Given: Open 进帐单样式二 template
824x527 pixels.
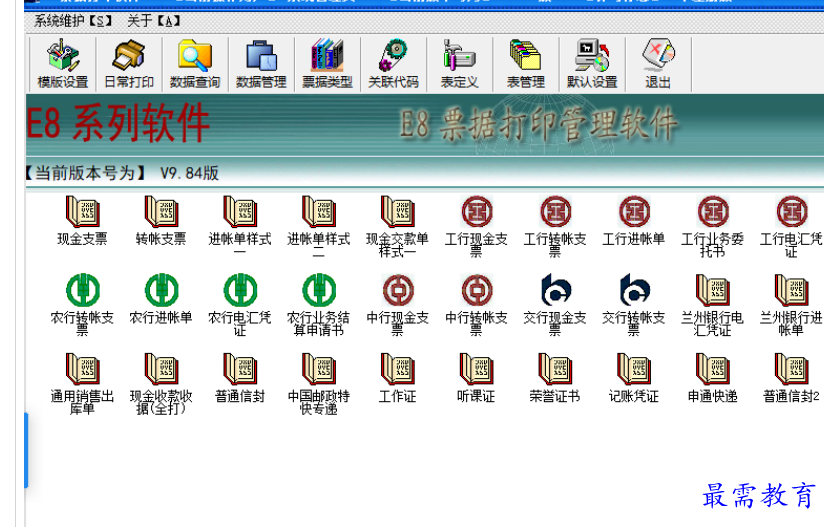Looking at the screenshot, I should (319, 226).
